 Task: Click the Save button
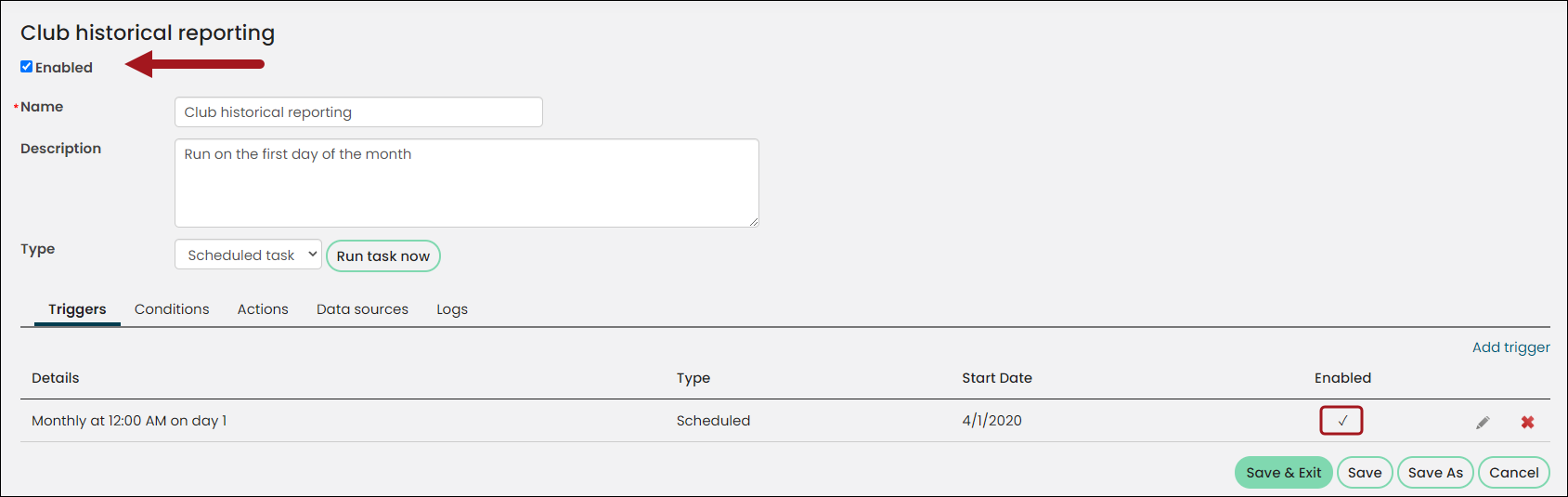(1365, 473)
